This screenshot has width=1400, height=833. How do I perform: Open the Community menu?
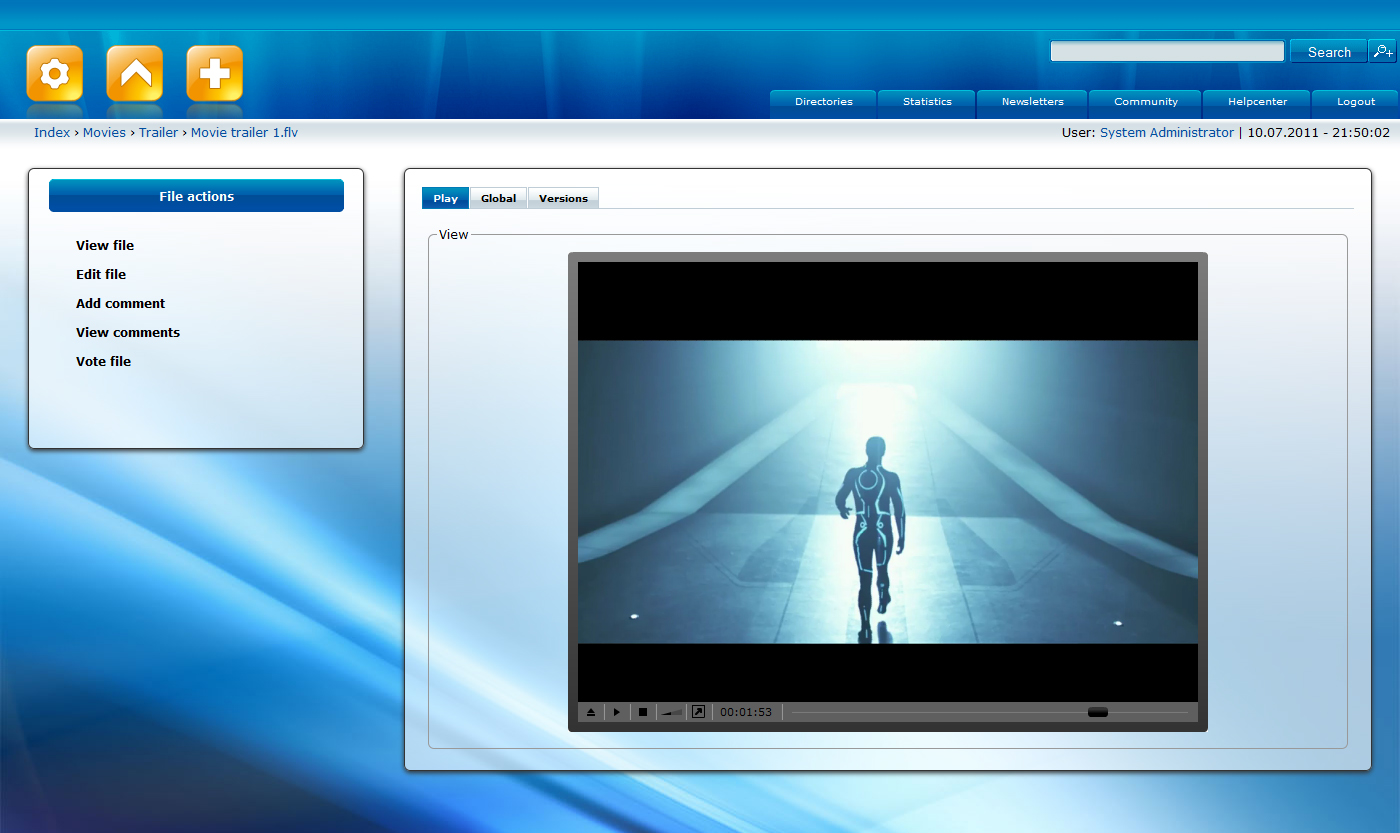tap(1146, 102)
